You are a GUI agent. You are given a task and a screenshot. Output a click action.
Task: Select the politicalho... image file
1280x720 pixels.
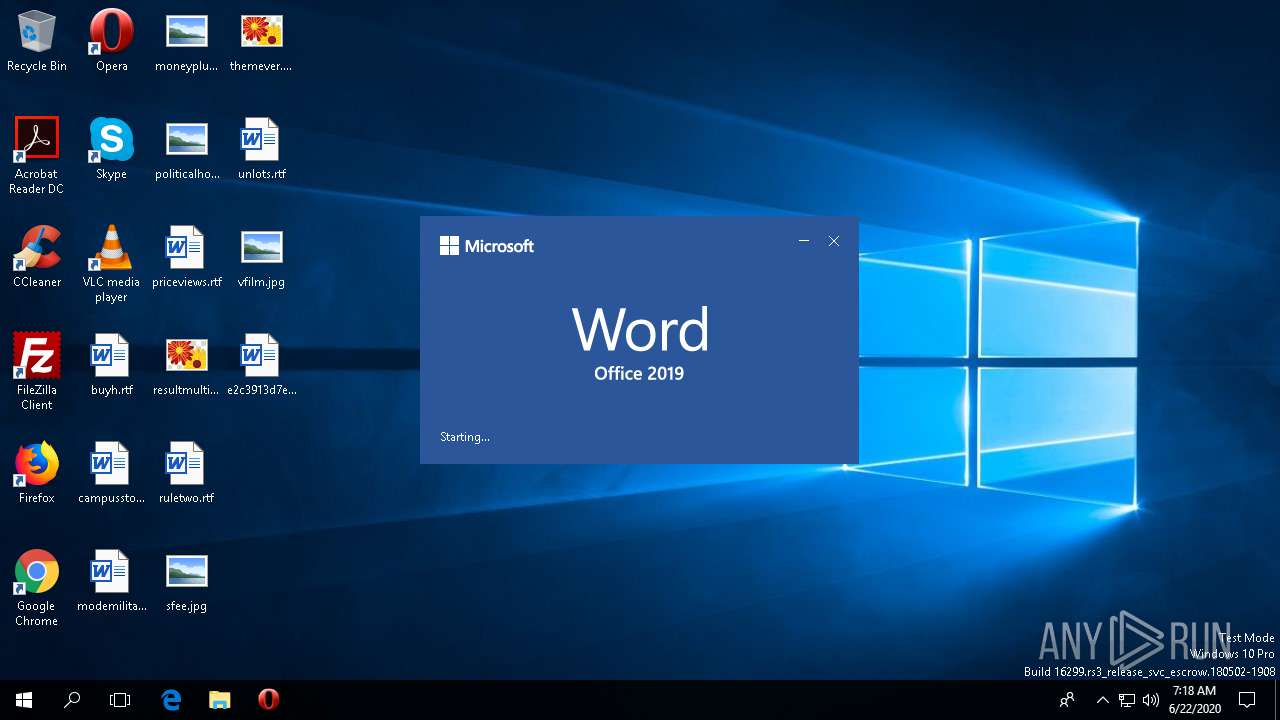(187, 149)
